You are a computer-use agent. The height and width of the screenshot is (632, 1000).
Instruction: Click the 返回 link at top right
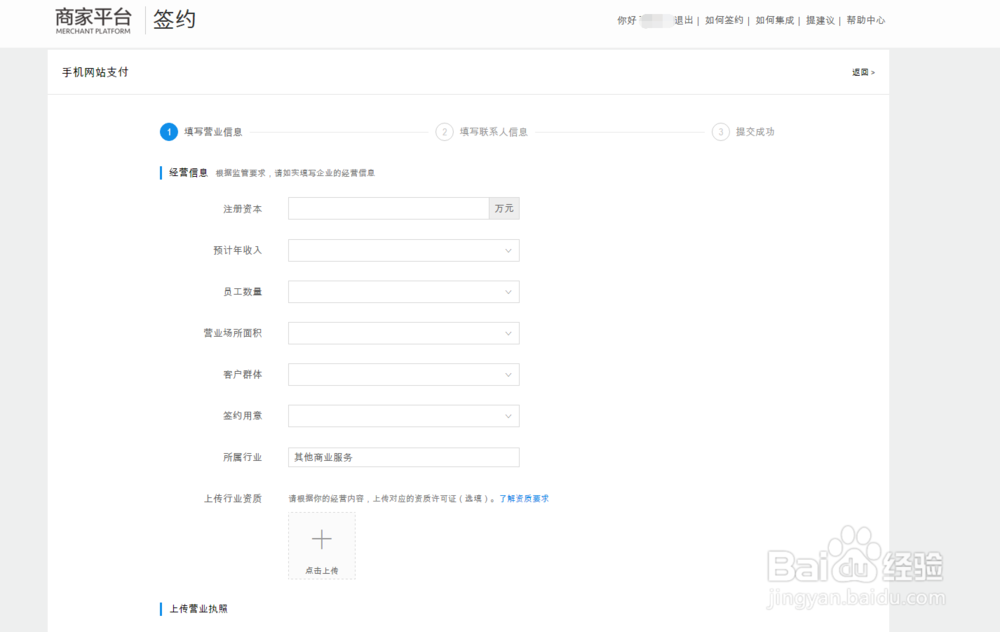[861, 72]
